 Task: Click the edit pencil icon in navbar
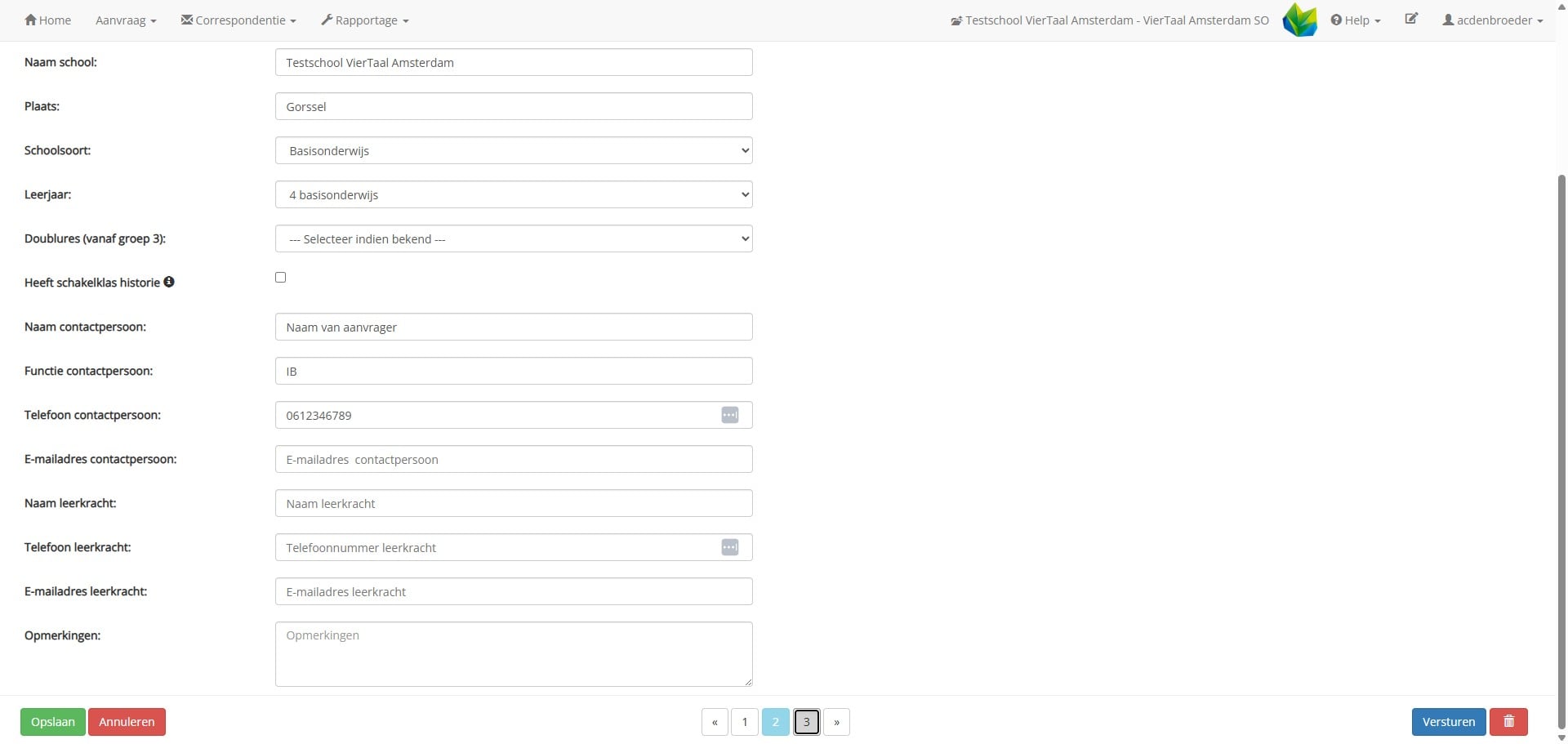coord(1411,18)
